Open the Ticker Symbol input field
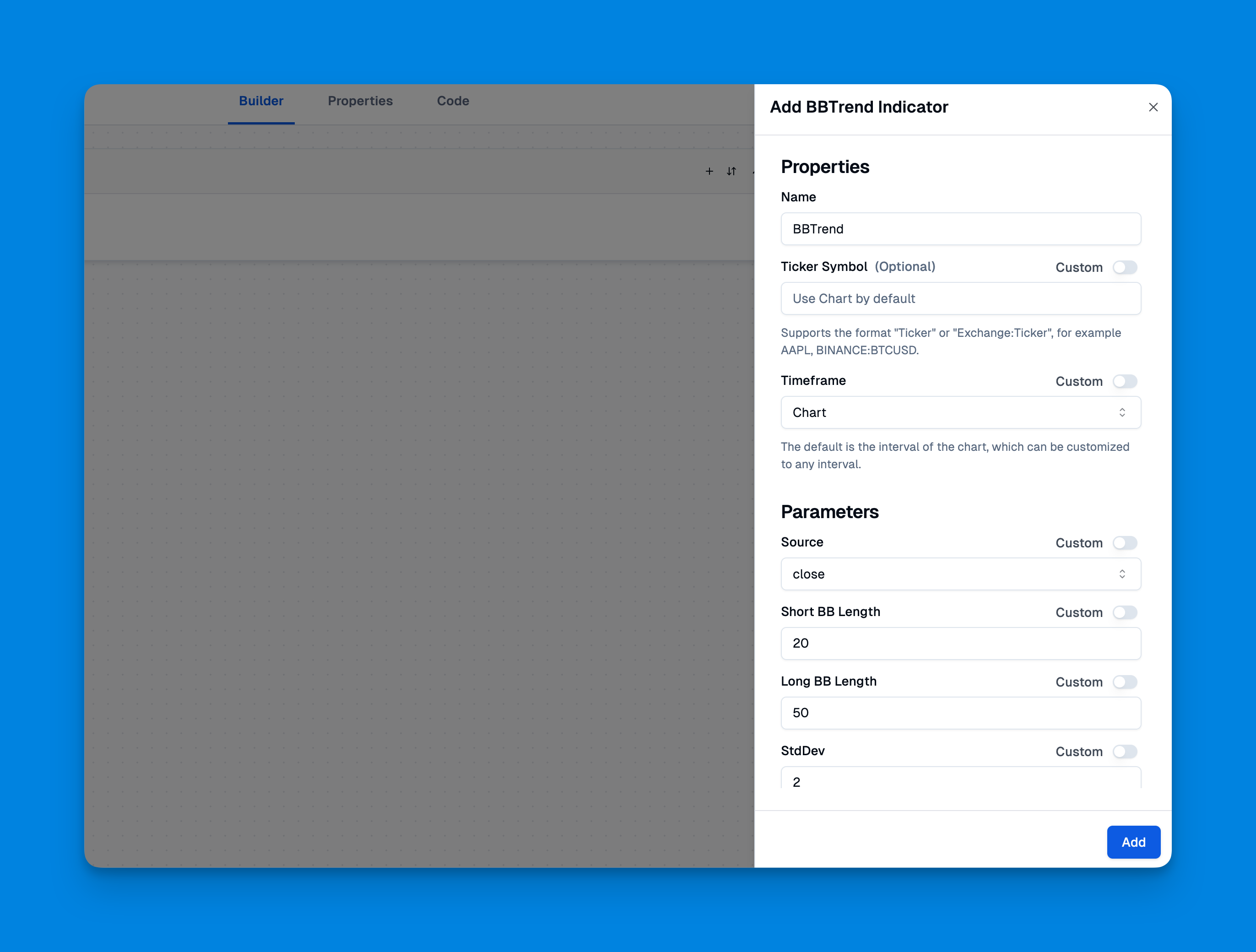Viewport: 1256px width, 952px height. 960,298
